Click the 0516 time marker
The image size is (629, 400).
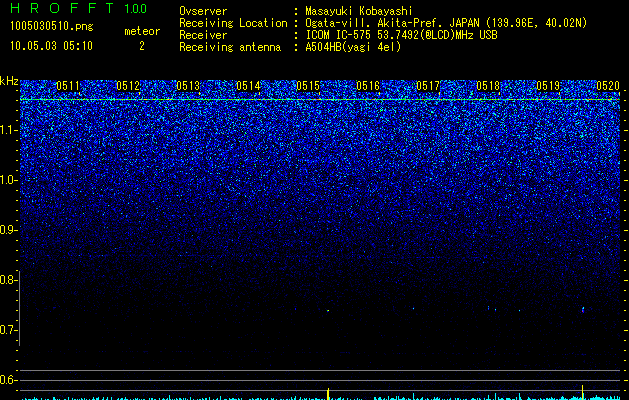pyautogui.click(x=368, y=86)
